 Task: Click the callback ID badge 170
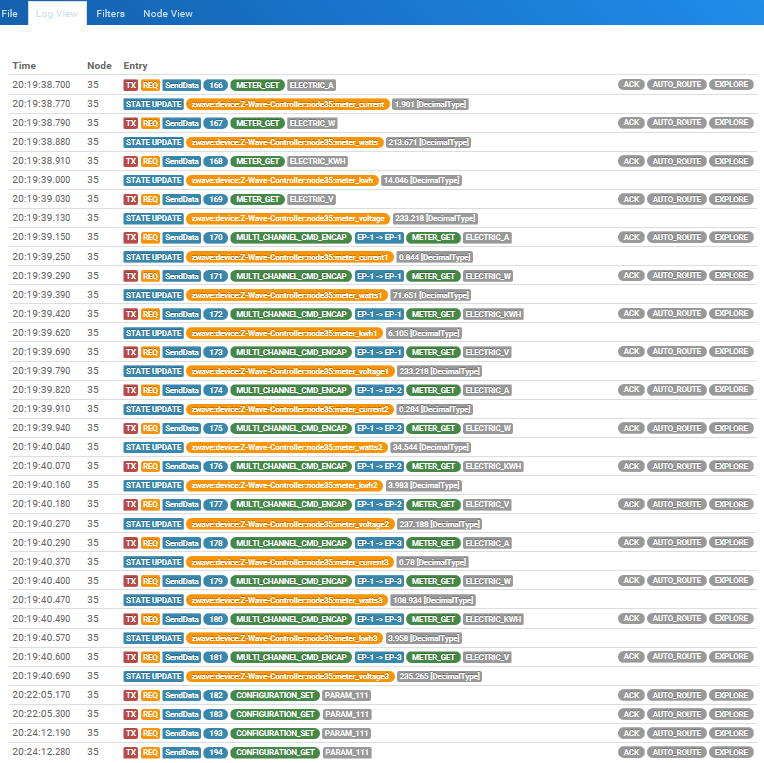[x=216, y=238]
